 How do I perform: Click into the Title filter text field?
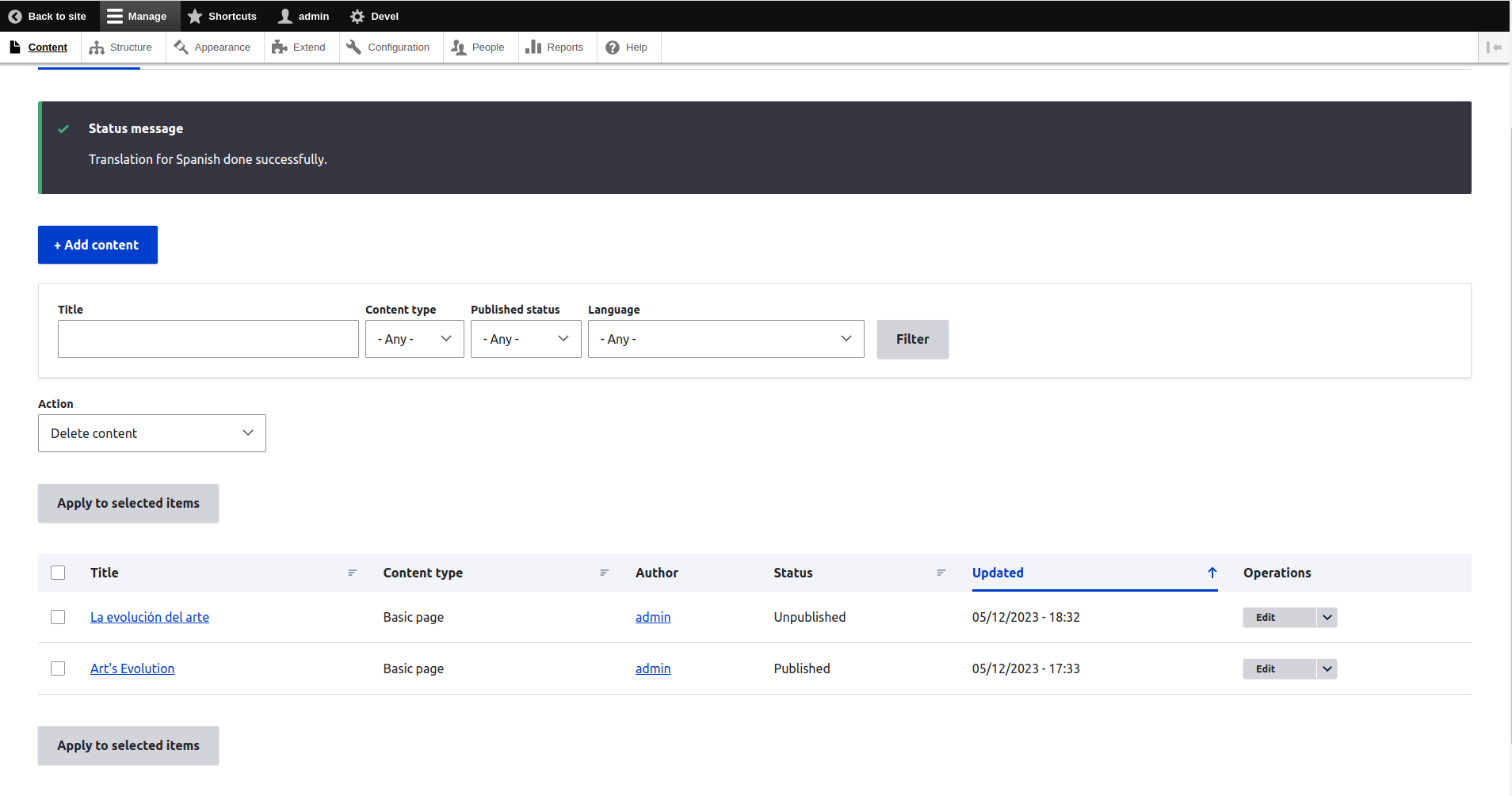(208, 339)
